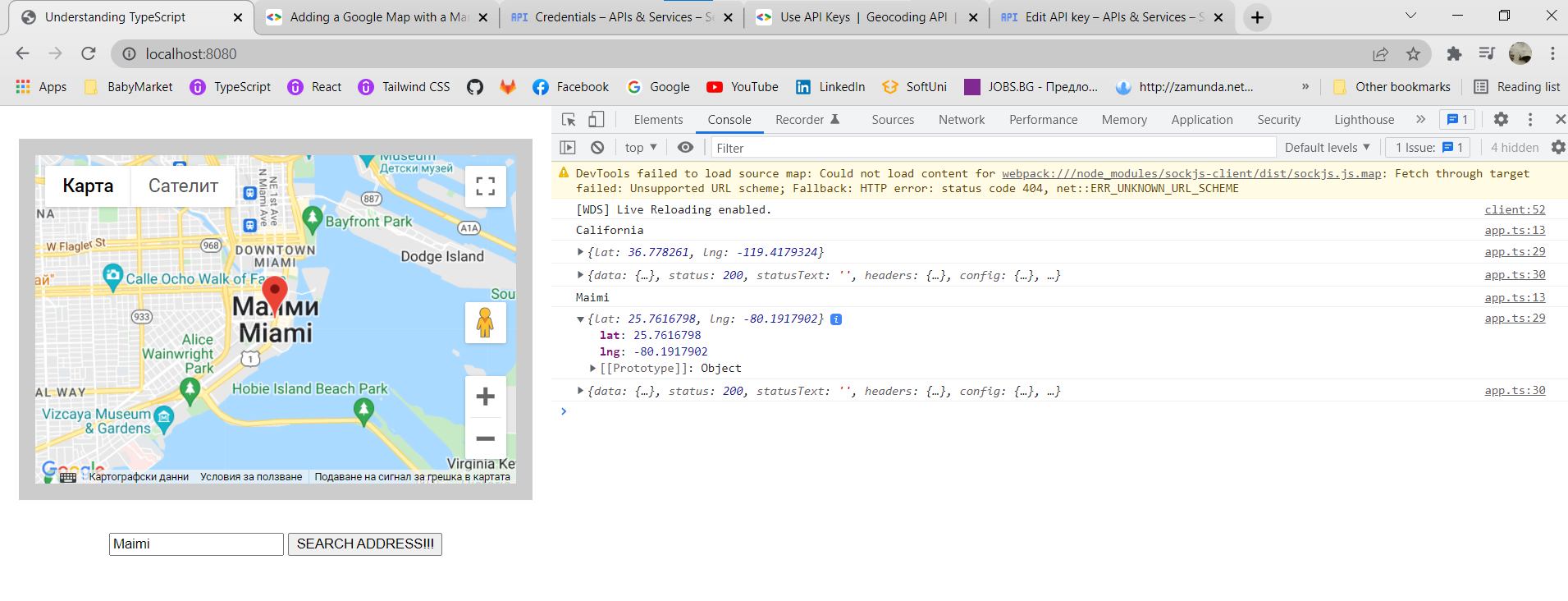The image size is (1568, 601).
Task: Open DevTools customize kebab menu
Action: click(1530, 120)
